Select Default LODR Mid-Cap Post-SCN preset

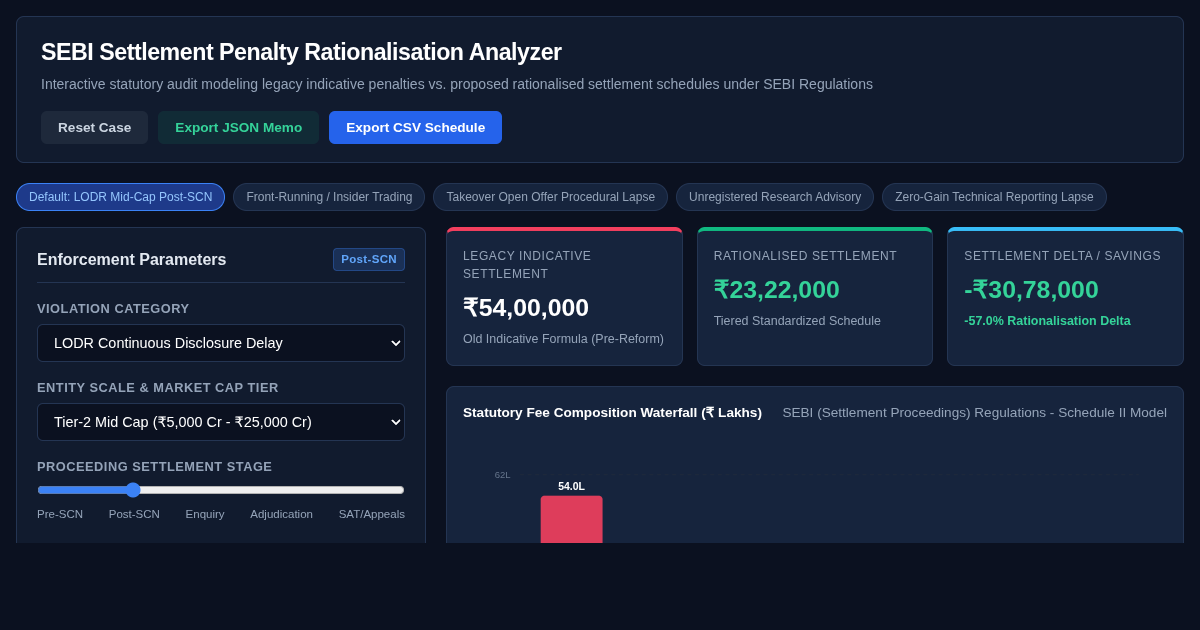click(120, 197)
